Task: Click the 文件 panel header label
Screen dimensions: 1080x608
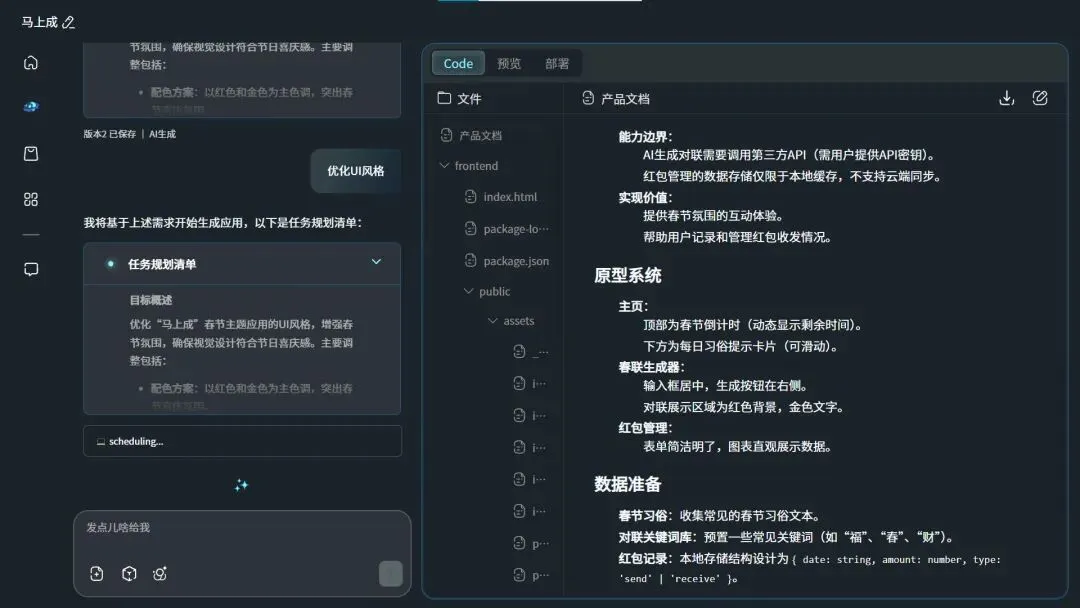Action: pyautogui.click(x=469, y=99)
